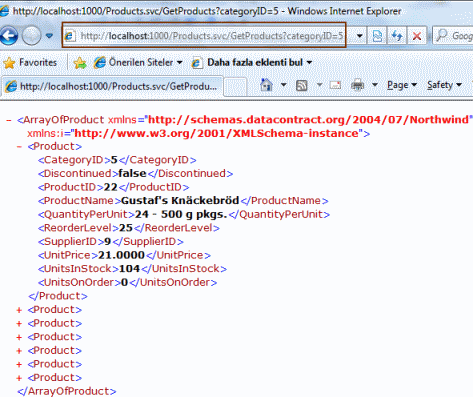Image resolution: width=473 pixels, height=397 pixels.
Task: Collapse the first expanded Product node
Action: pos(19,147)
